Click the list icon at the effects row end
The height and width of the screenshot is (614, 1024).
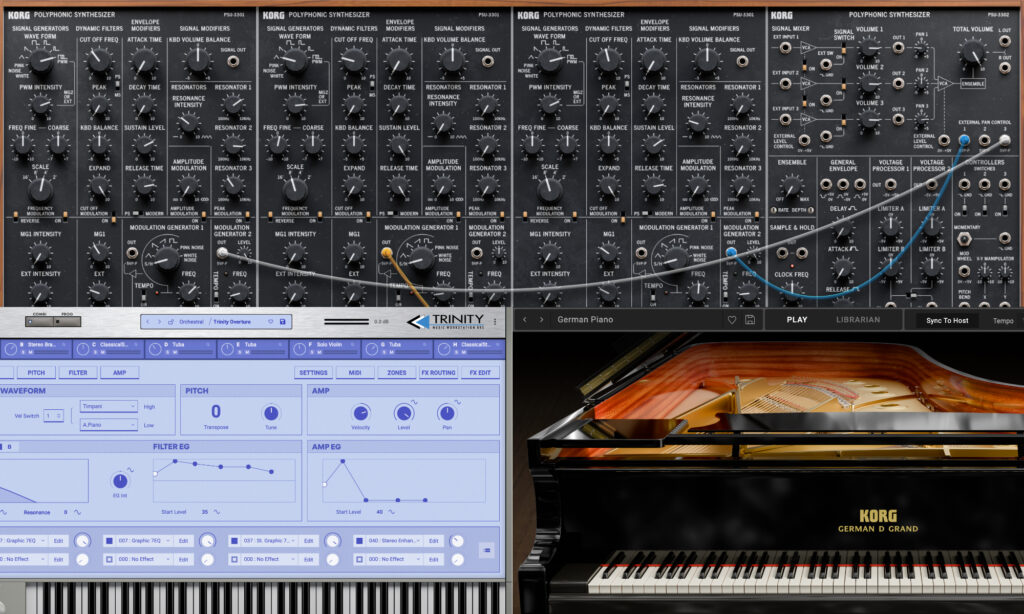486,549
